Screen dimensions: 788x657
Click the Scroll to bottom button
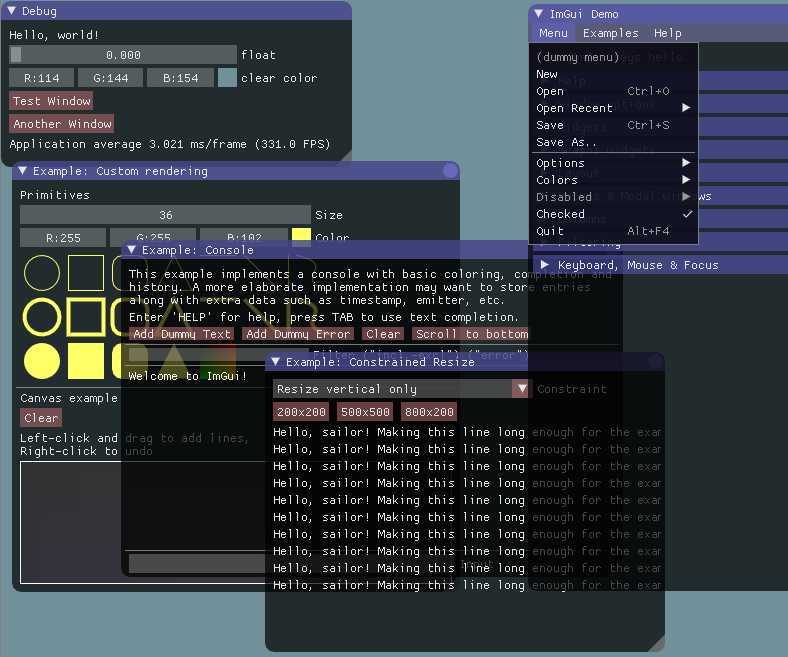pos(470,334)
